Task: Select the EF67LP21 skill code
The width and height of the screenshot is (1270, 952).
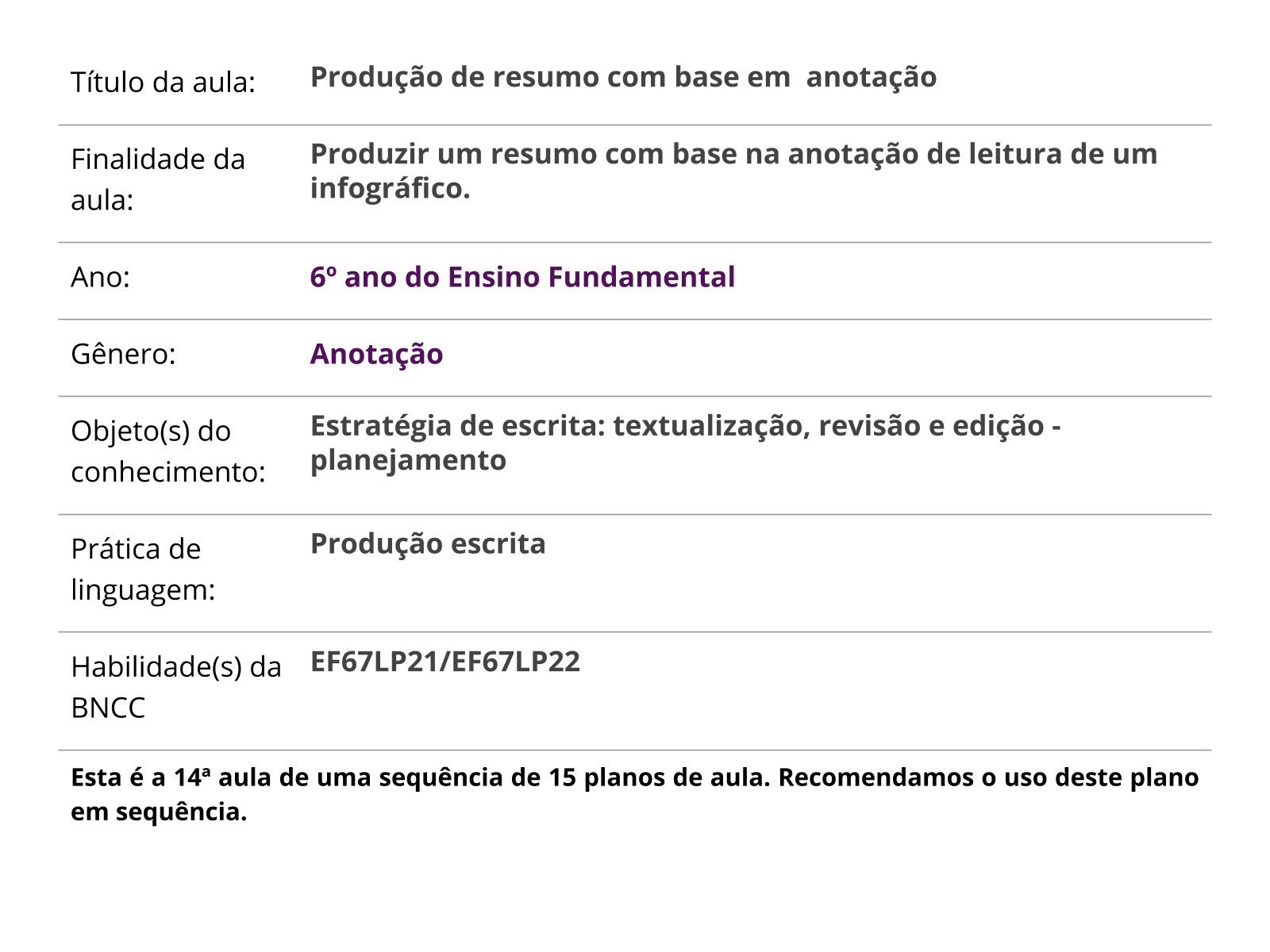Action: pyautogui.click(x=377, y=662)
